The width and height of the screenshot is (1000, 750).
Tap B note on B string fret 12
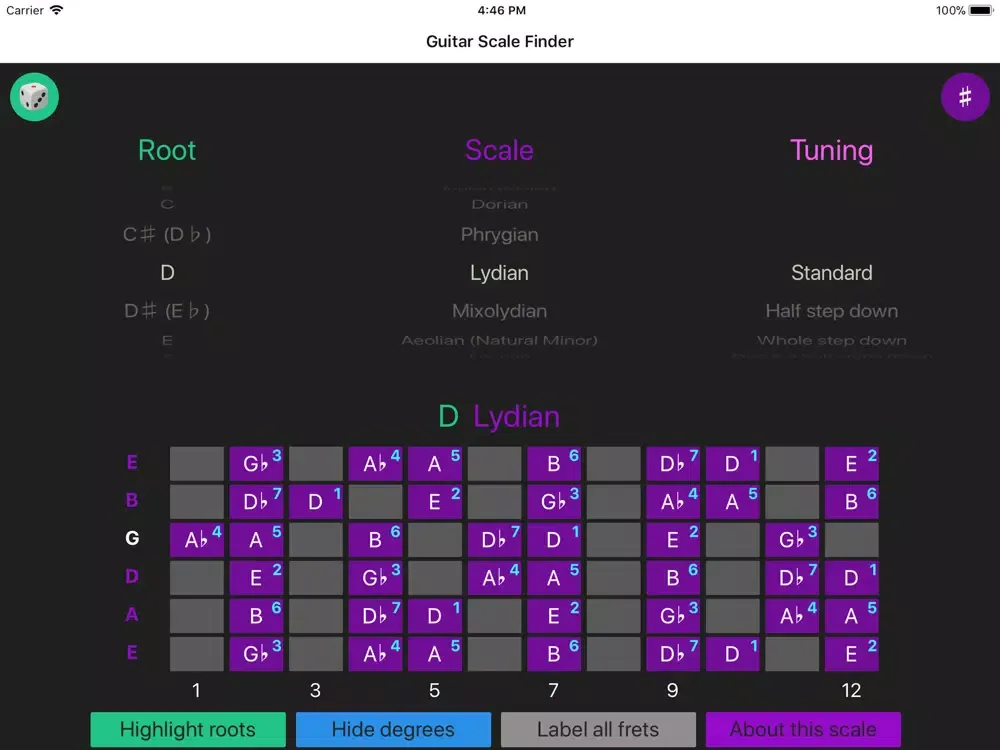click(x=852, y=502)
